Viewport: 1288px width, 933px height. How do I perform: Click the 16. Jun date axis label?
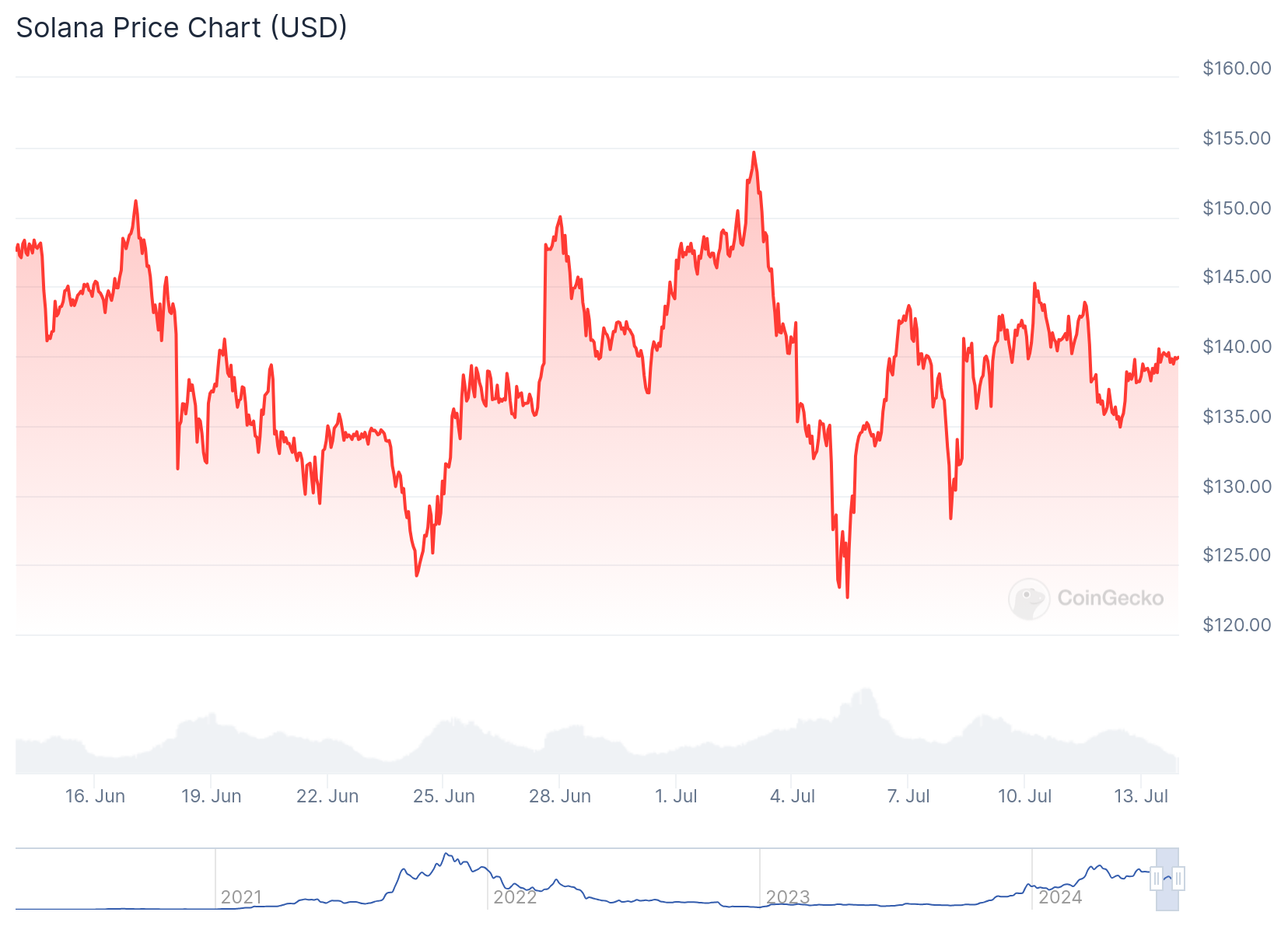click(x=95, y=796)
